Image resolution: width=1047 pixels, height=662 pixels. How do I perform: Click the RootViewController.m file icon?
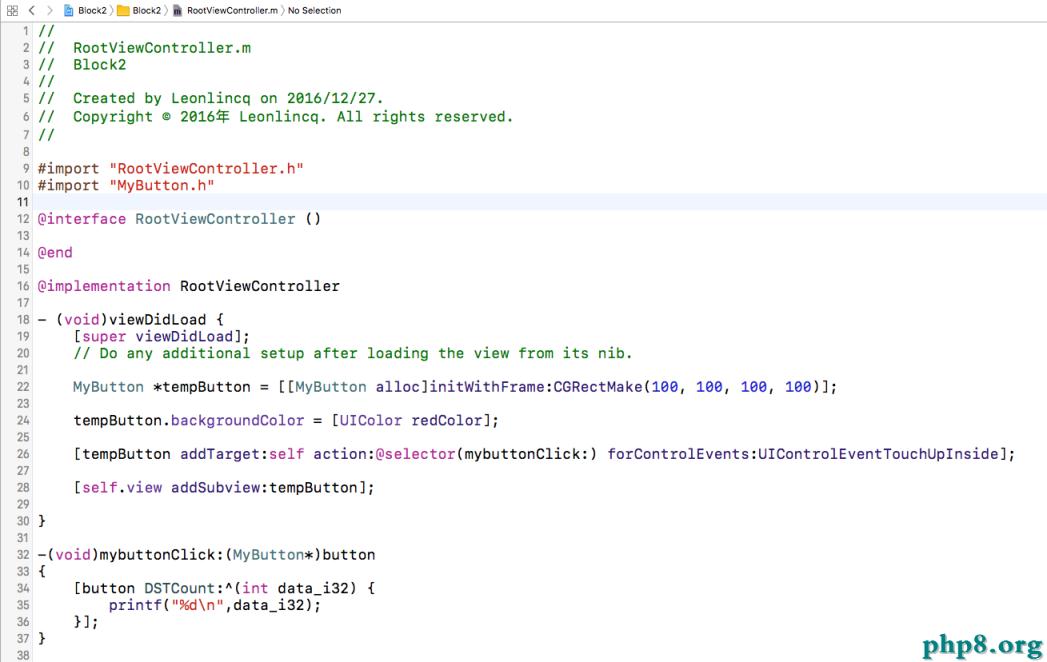tap(177, 10)
